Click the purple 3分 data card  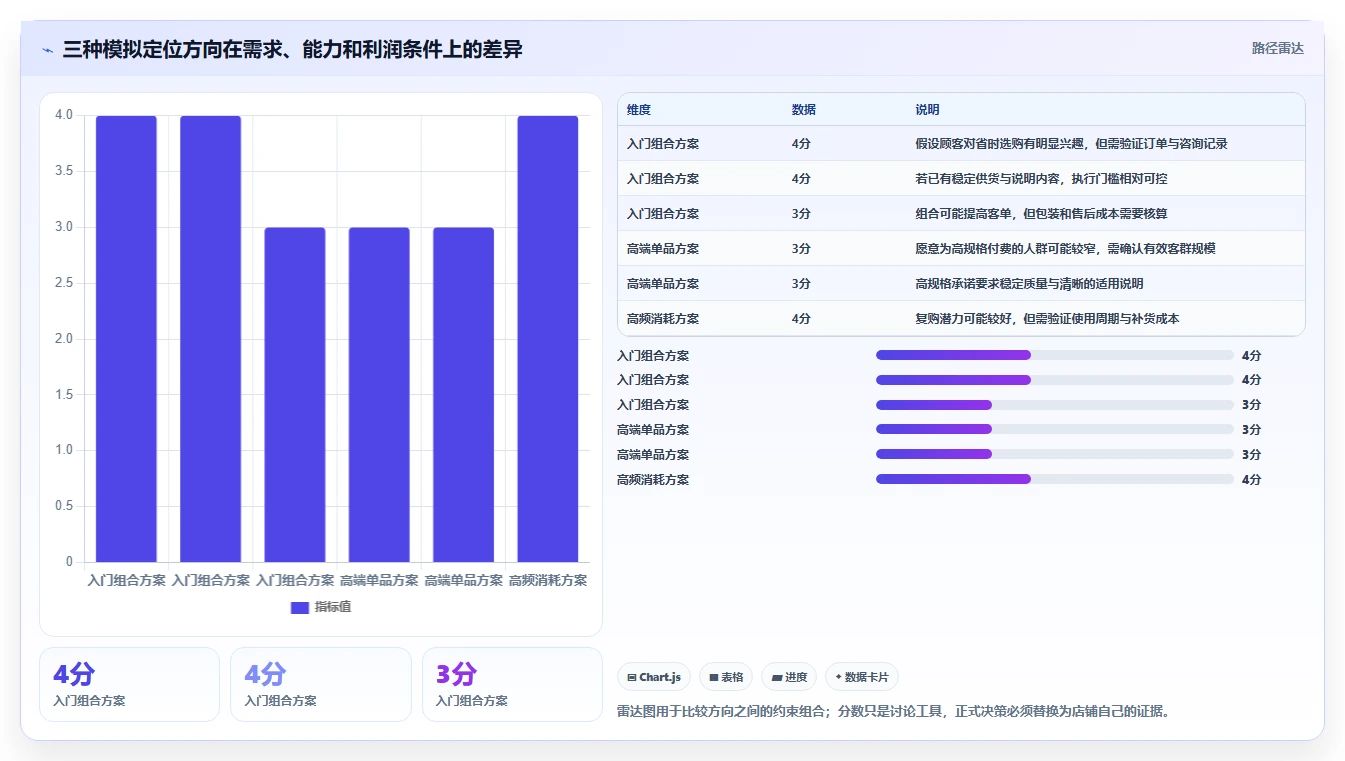(512, 684)
